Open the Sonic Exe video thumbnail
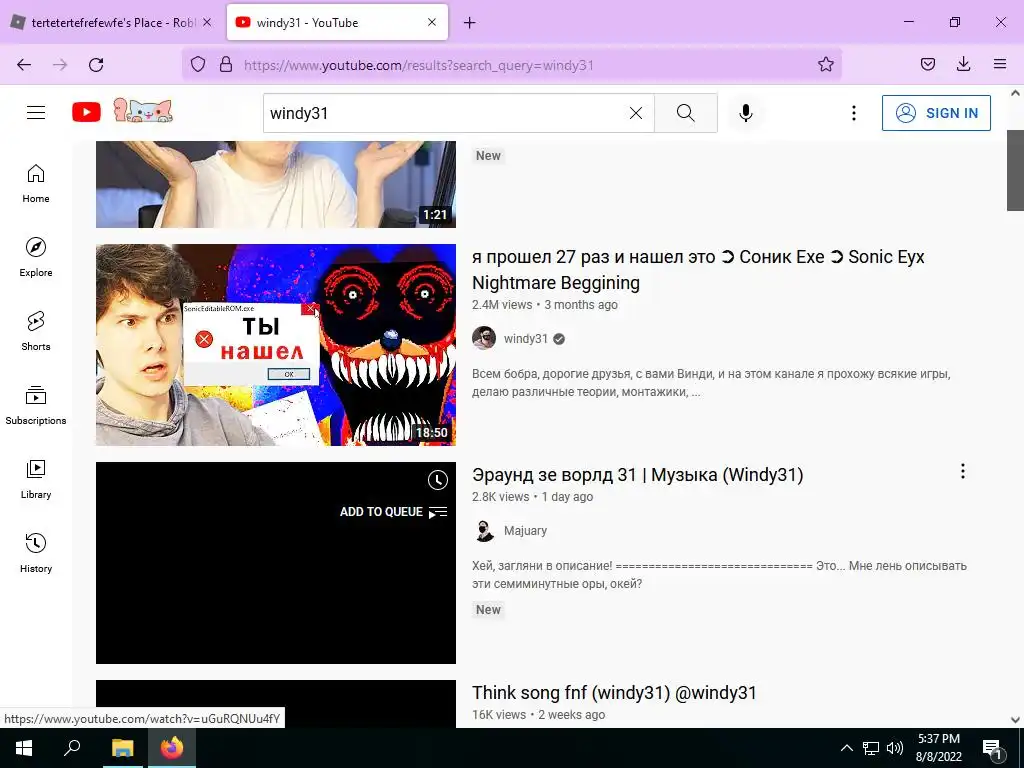Screen dimensions: 1024x768 276,345
